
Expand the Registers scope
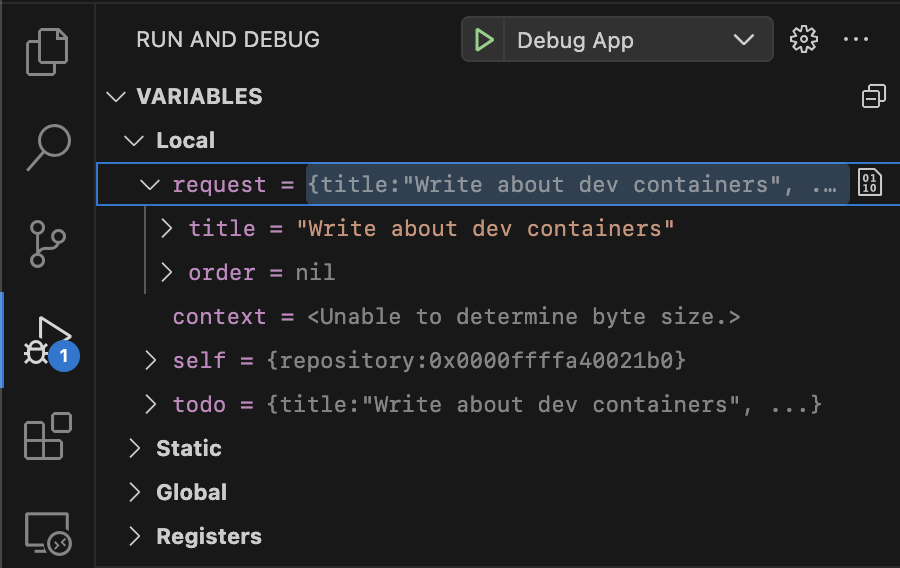134,536
